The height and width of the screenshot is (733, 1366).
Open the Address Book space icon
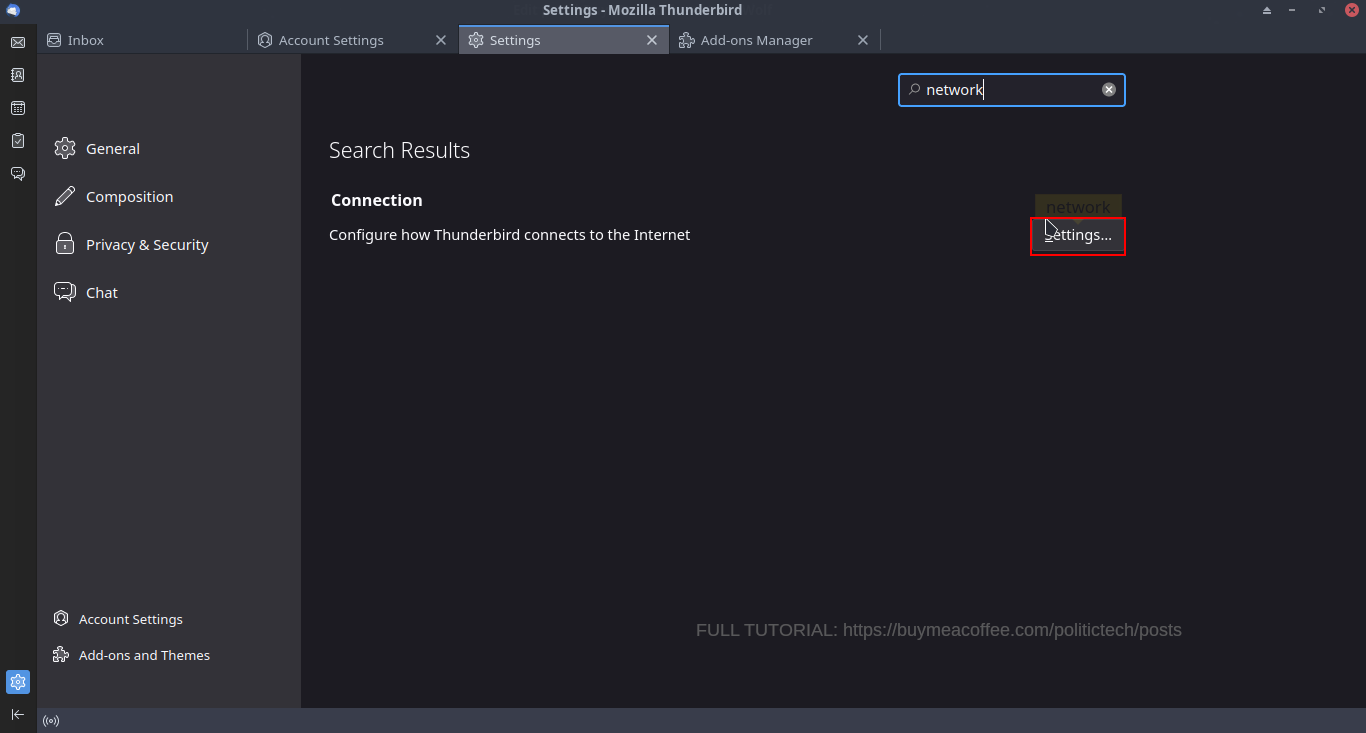(18, 75)
